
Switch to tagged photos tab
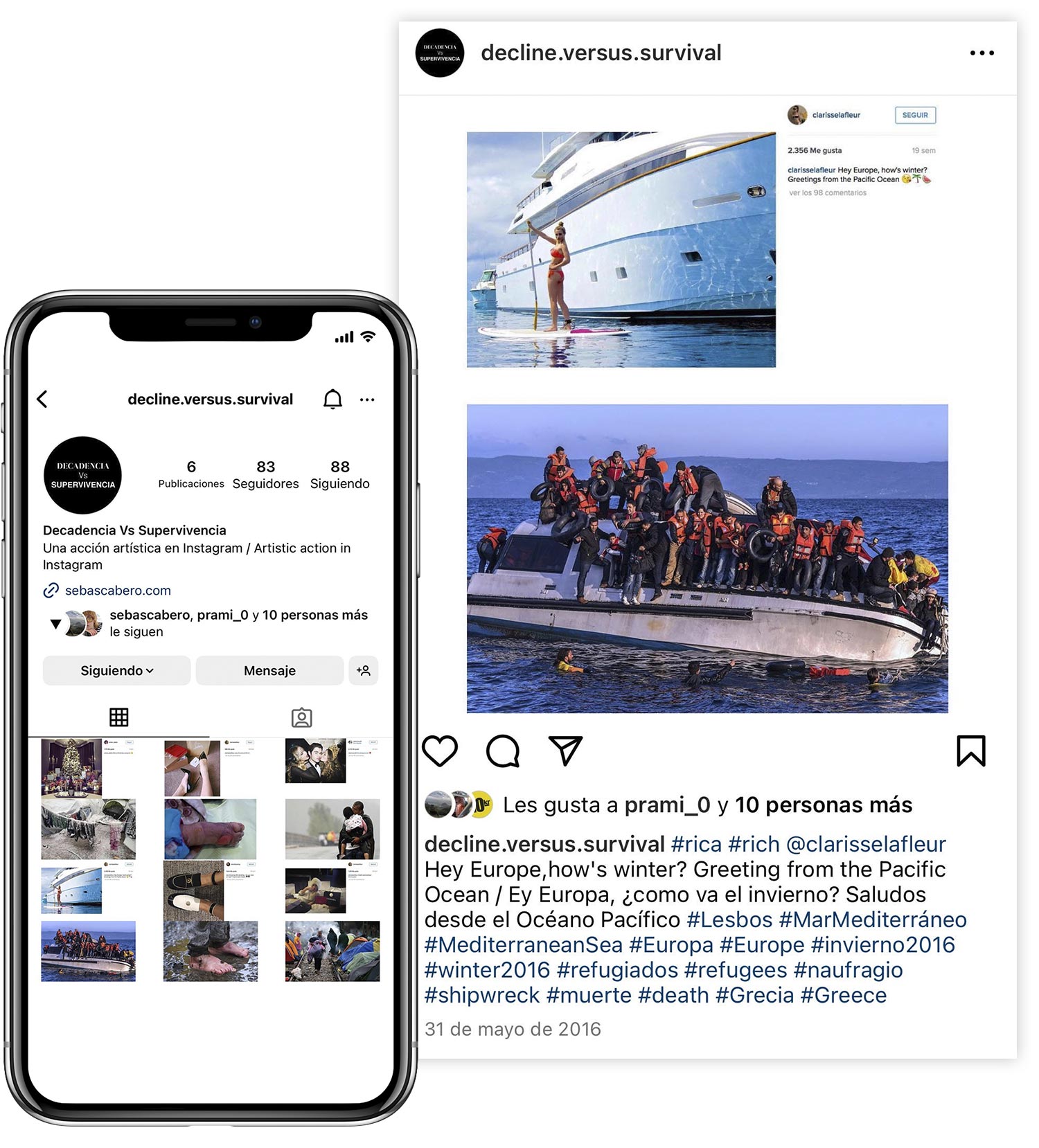point(302,717)
